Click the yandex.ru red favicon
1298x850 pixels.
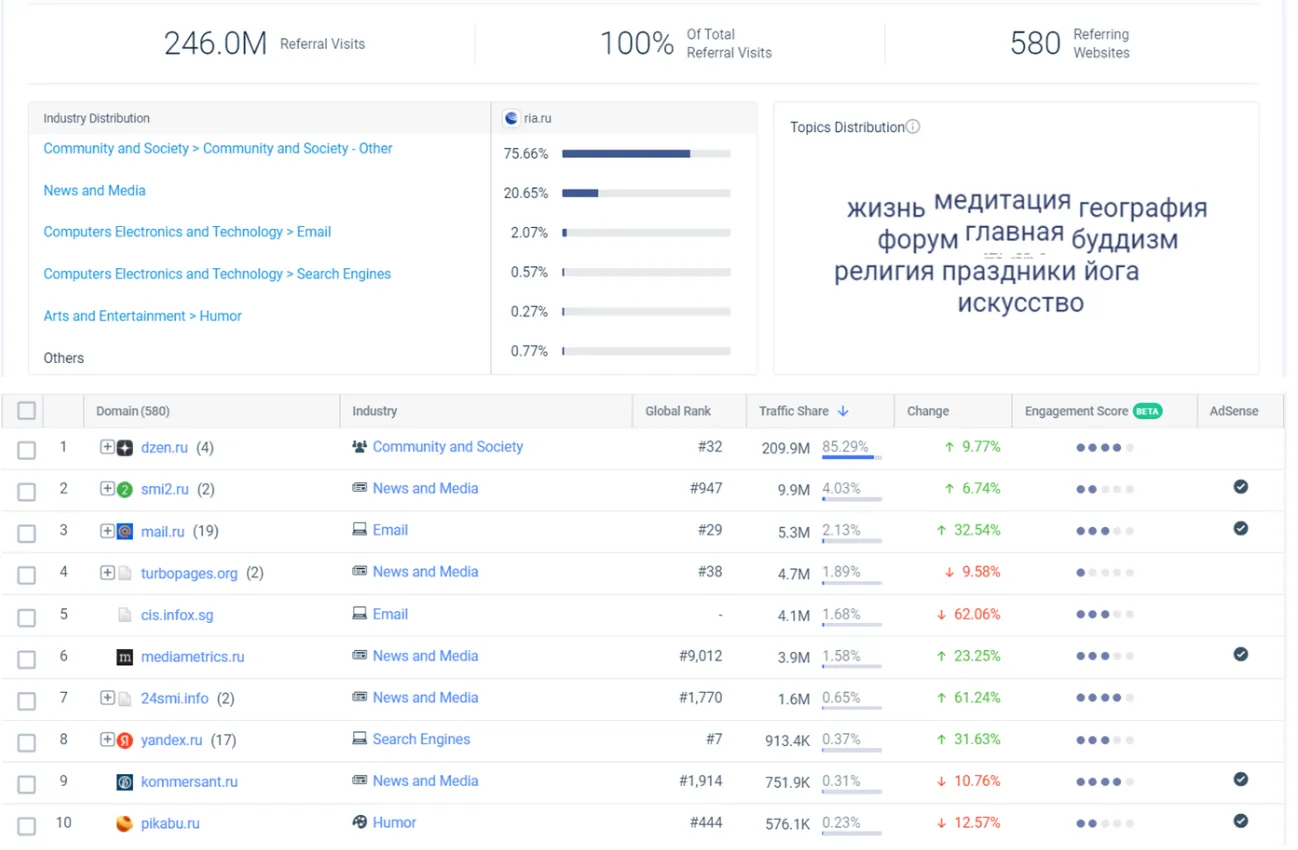click(x=125, y=741)
